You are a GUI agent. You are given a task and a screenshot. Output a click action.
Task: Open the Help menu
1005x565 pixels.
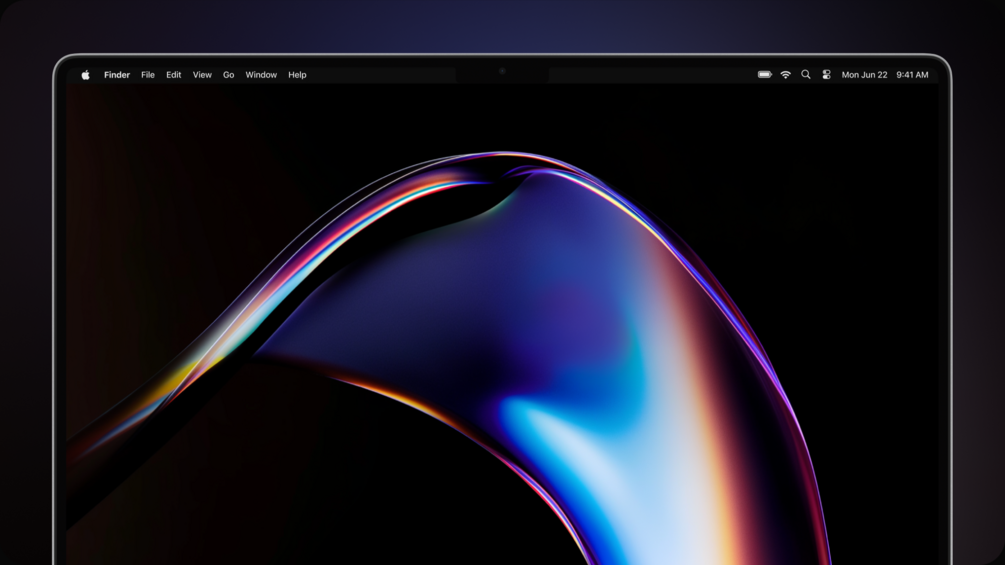(x=297, y=75)
